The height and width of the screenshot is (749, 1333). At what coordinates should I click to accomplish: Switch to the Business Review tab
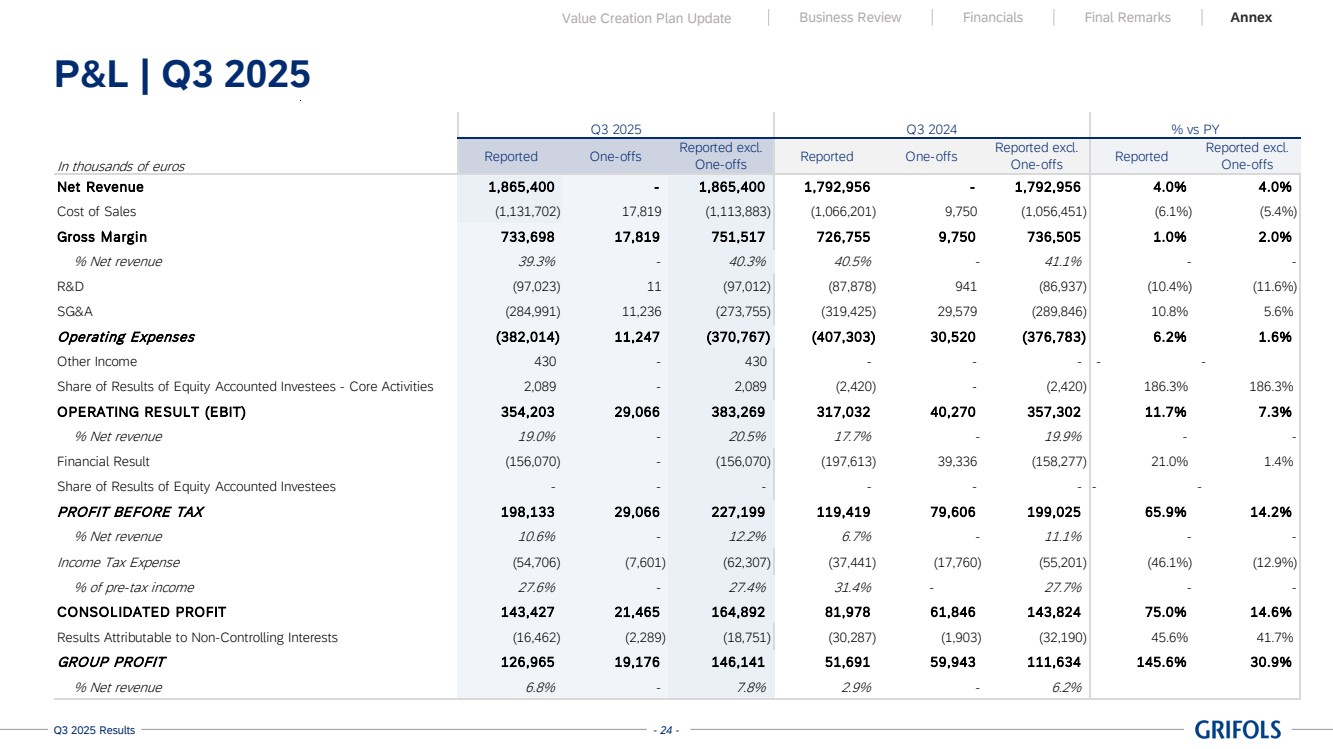850,17
